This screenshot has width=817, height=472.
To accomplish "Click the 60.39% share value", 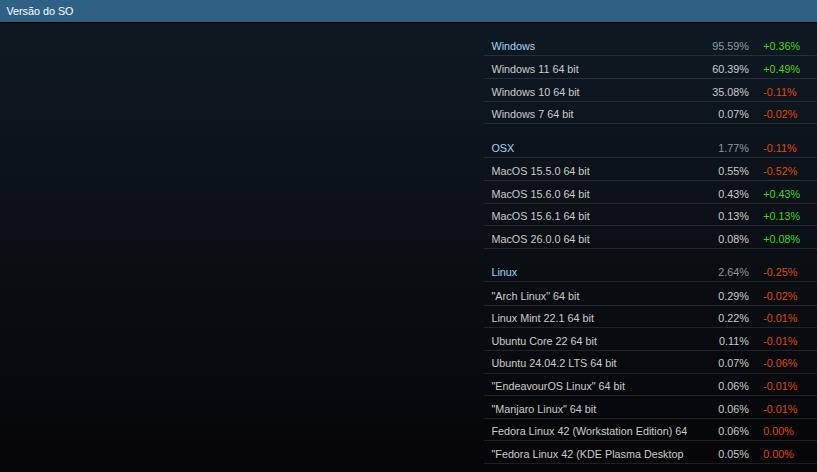I will (x=730, y=69).
